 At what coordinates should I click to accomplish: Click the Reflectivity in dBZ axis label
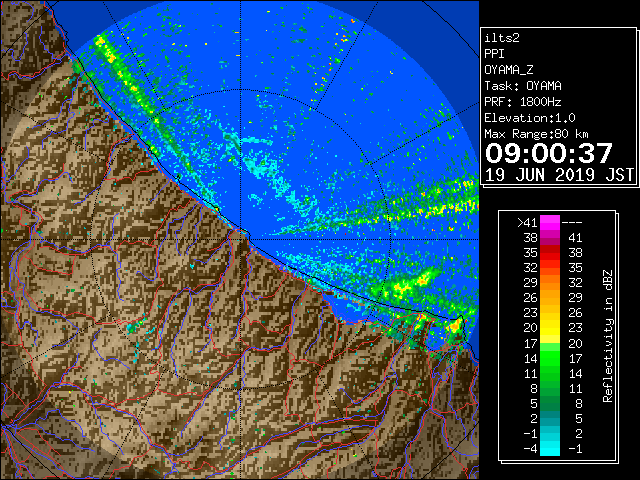pyautogui.click(x=608, y=336)
